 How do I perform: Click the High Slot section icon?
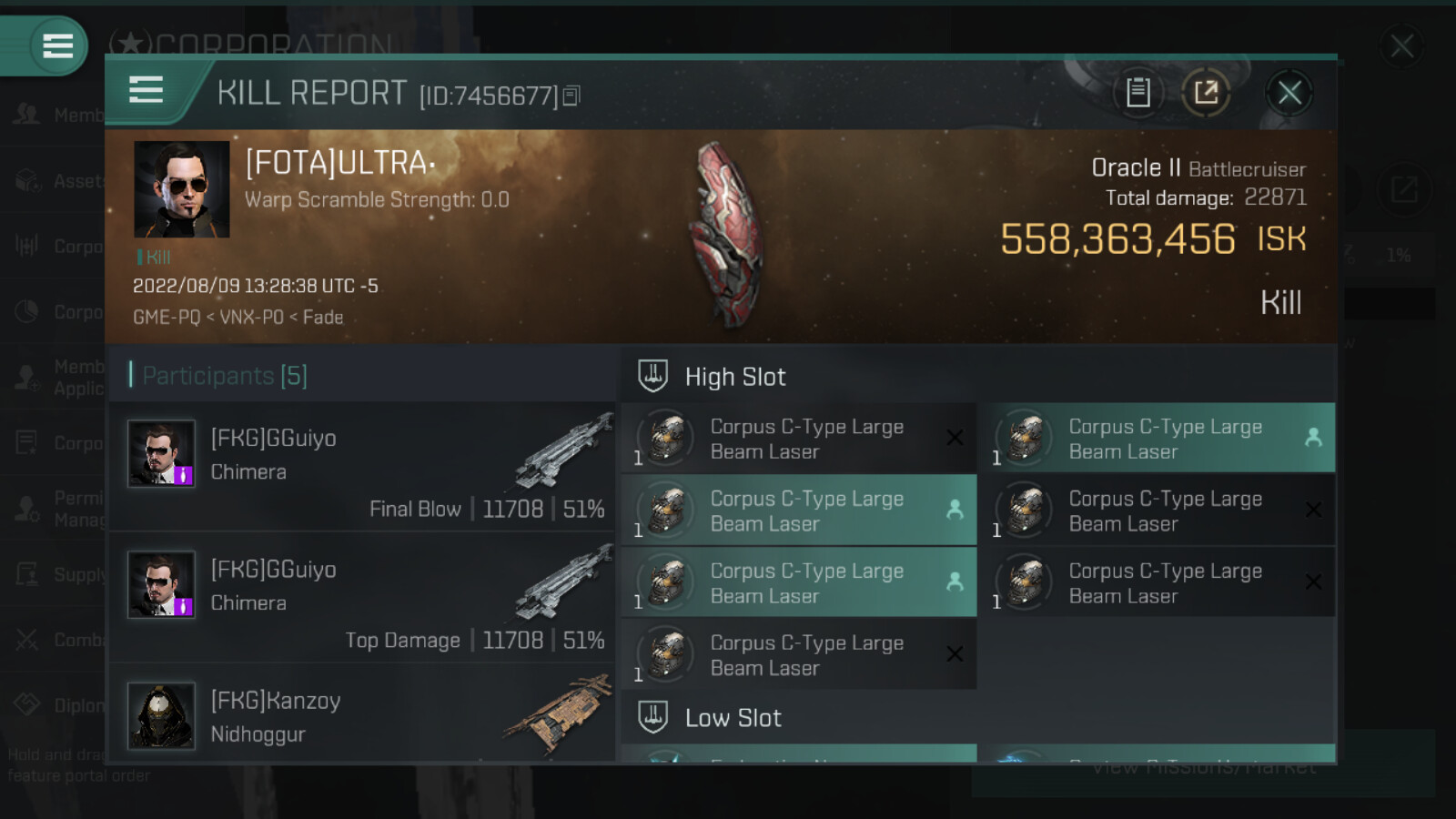pyautogui.click(x=652, y=376)
